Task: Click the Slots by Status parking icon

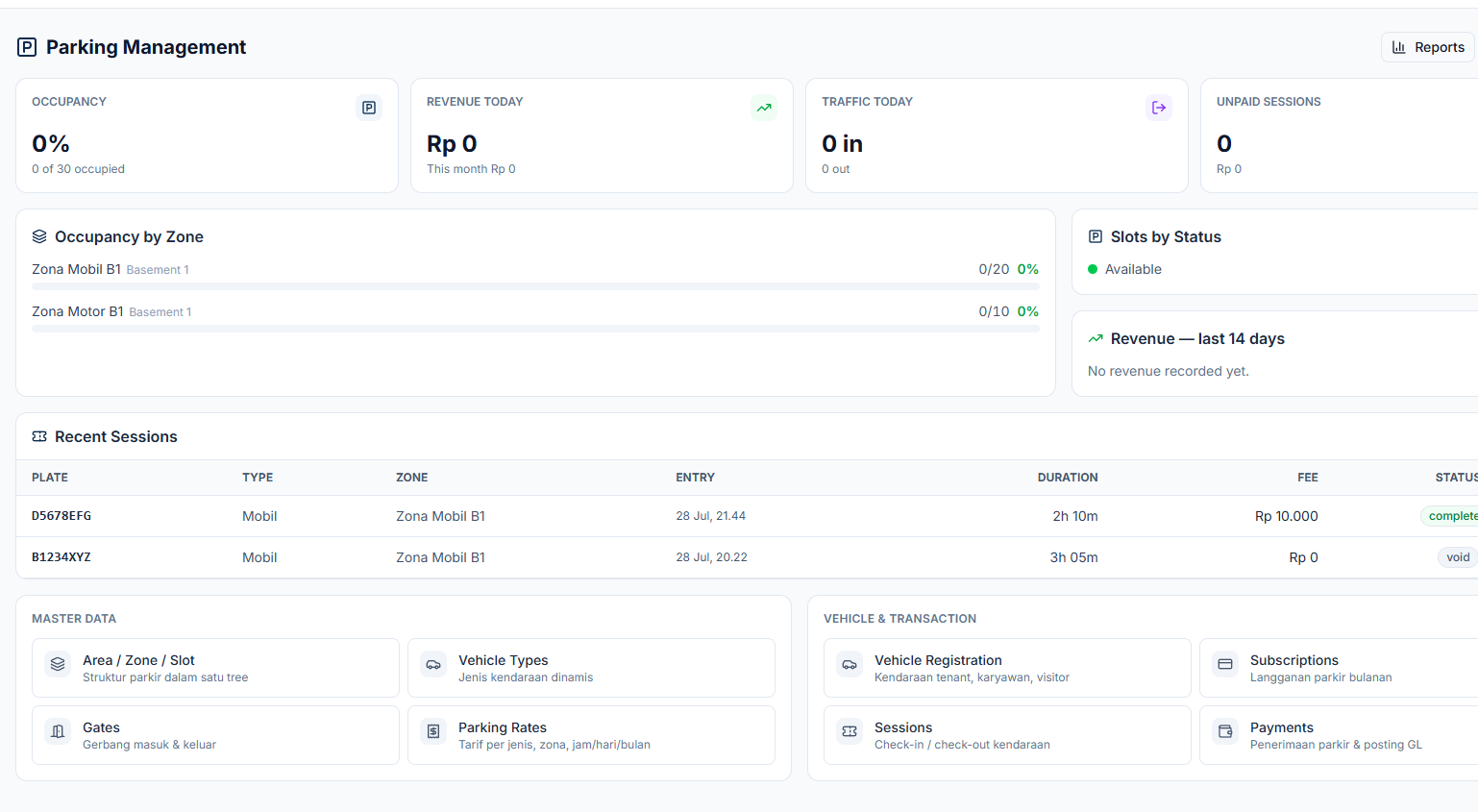Action: pos(1096,236)
